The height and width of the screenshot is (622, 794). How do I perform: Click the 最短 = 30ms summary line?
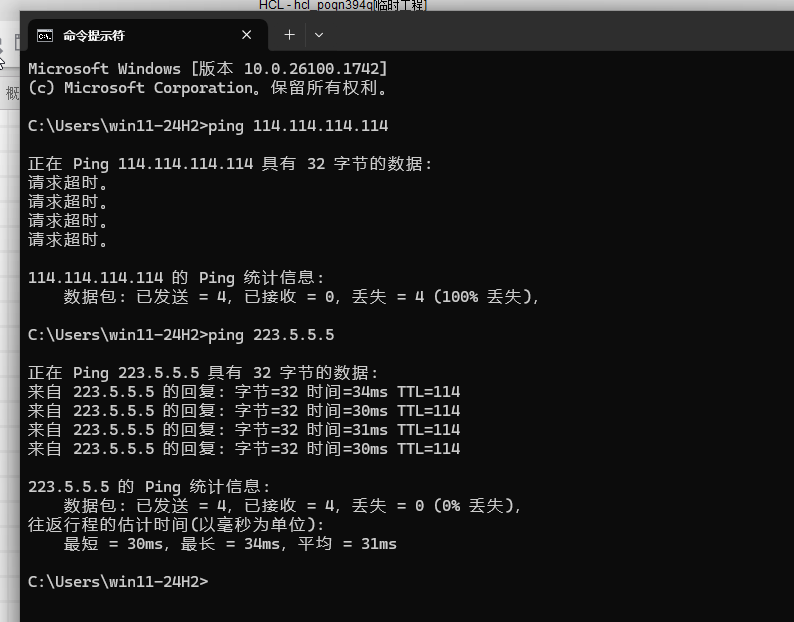click(x=230, y=544)
